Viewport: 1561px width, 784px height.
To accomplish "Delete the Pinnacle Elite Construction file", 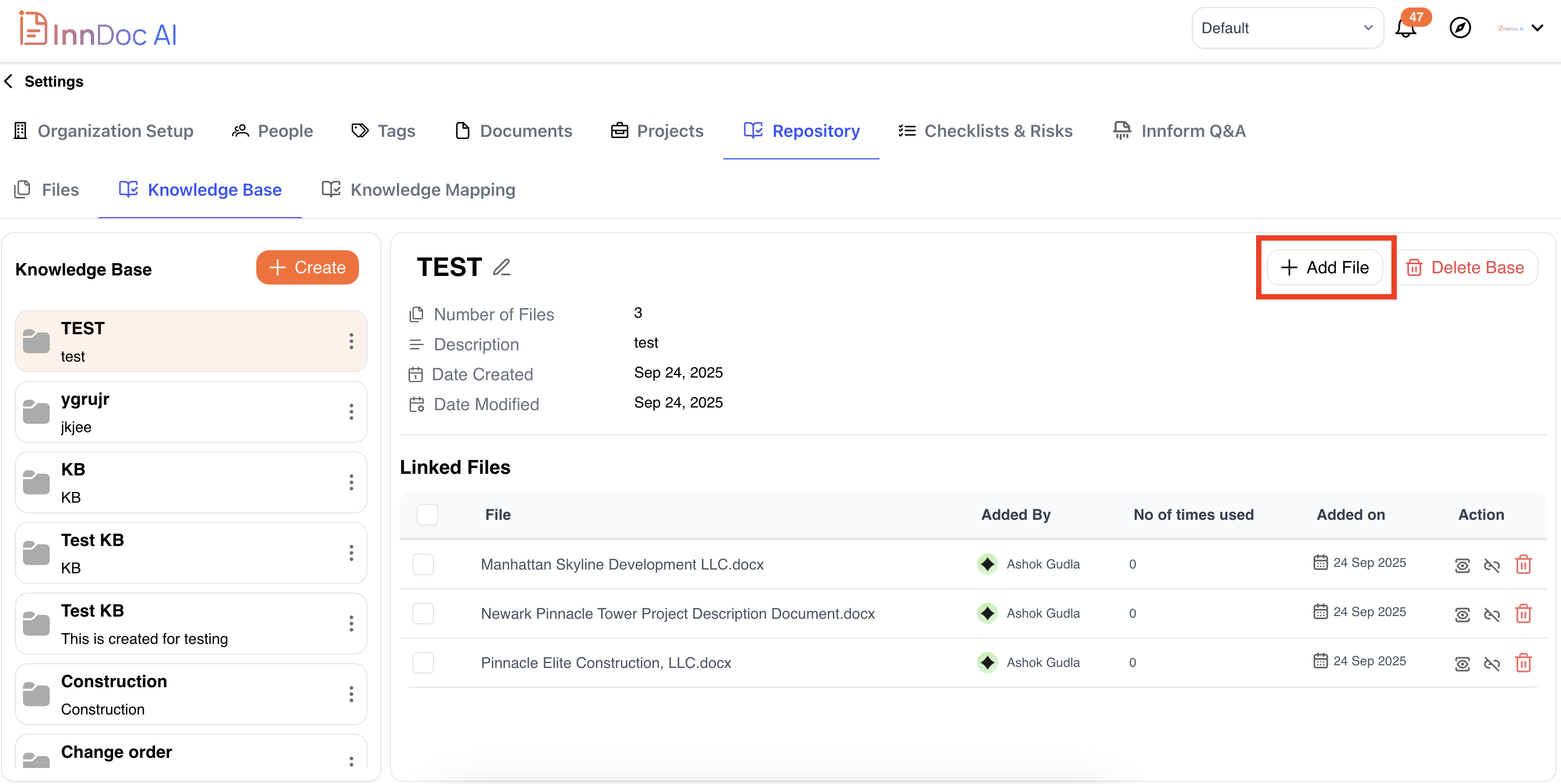I will (1523, 663).
